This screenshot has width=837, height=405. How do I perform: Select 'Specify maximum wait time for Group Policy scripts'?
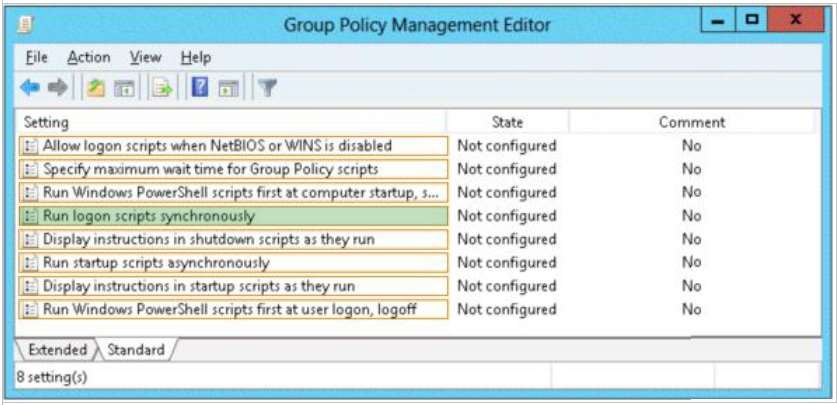233,169
